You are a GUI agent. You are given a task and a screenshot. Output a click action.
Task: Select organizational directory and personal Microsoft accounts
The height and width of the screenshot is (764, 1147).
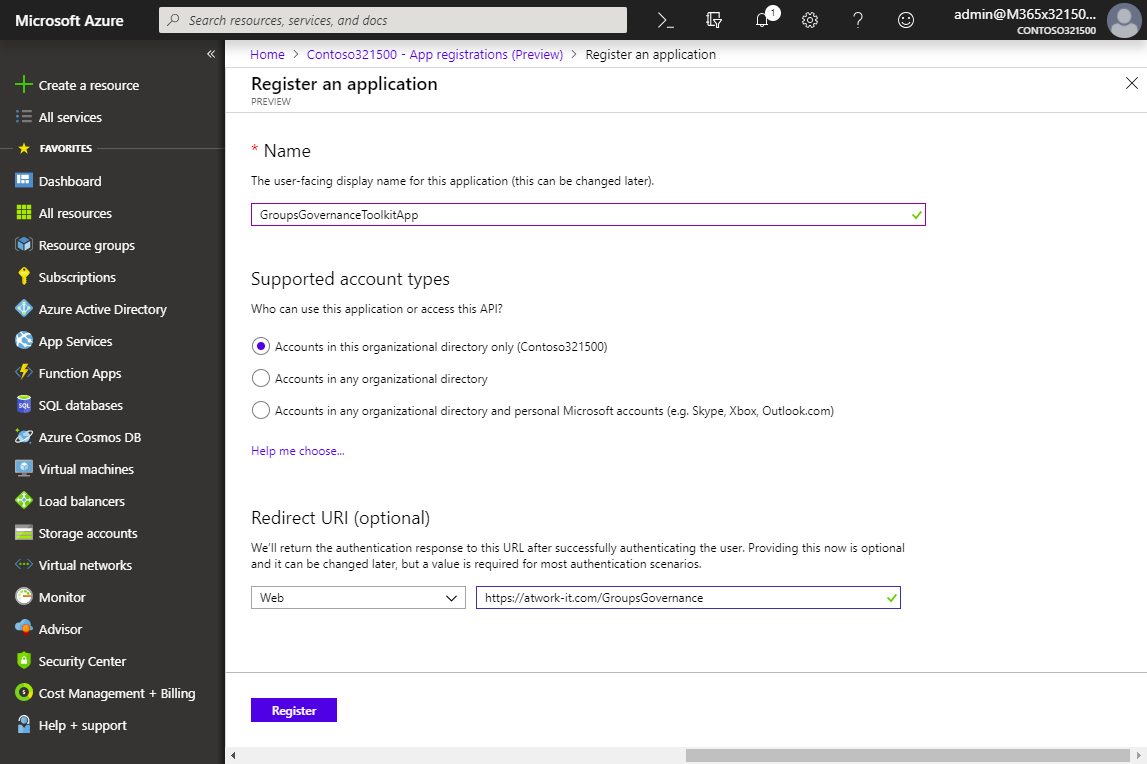point(261,410)
